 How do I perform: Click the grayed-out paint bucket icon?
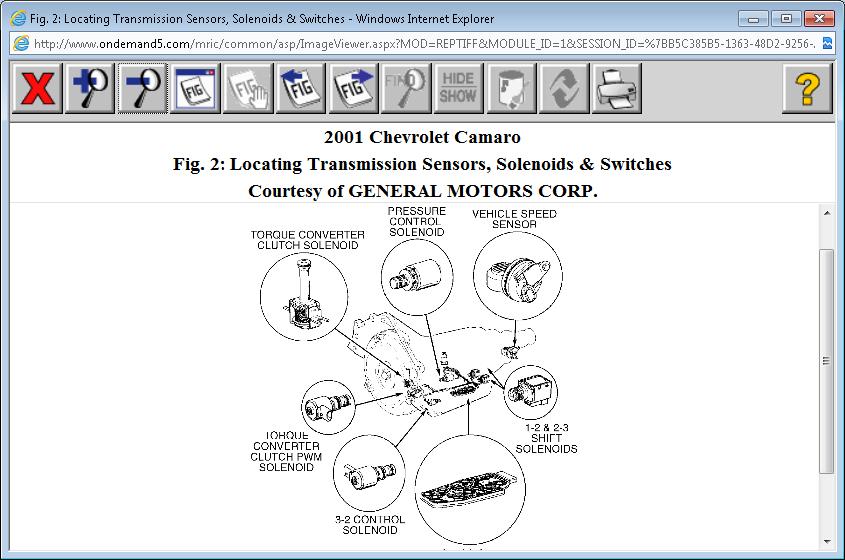pyautogui.click(x=511, y=89)
